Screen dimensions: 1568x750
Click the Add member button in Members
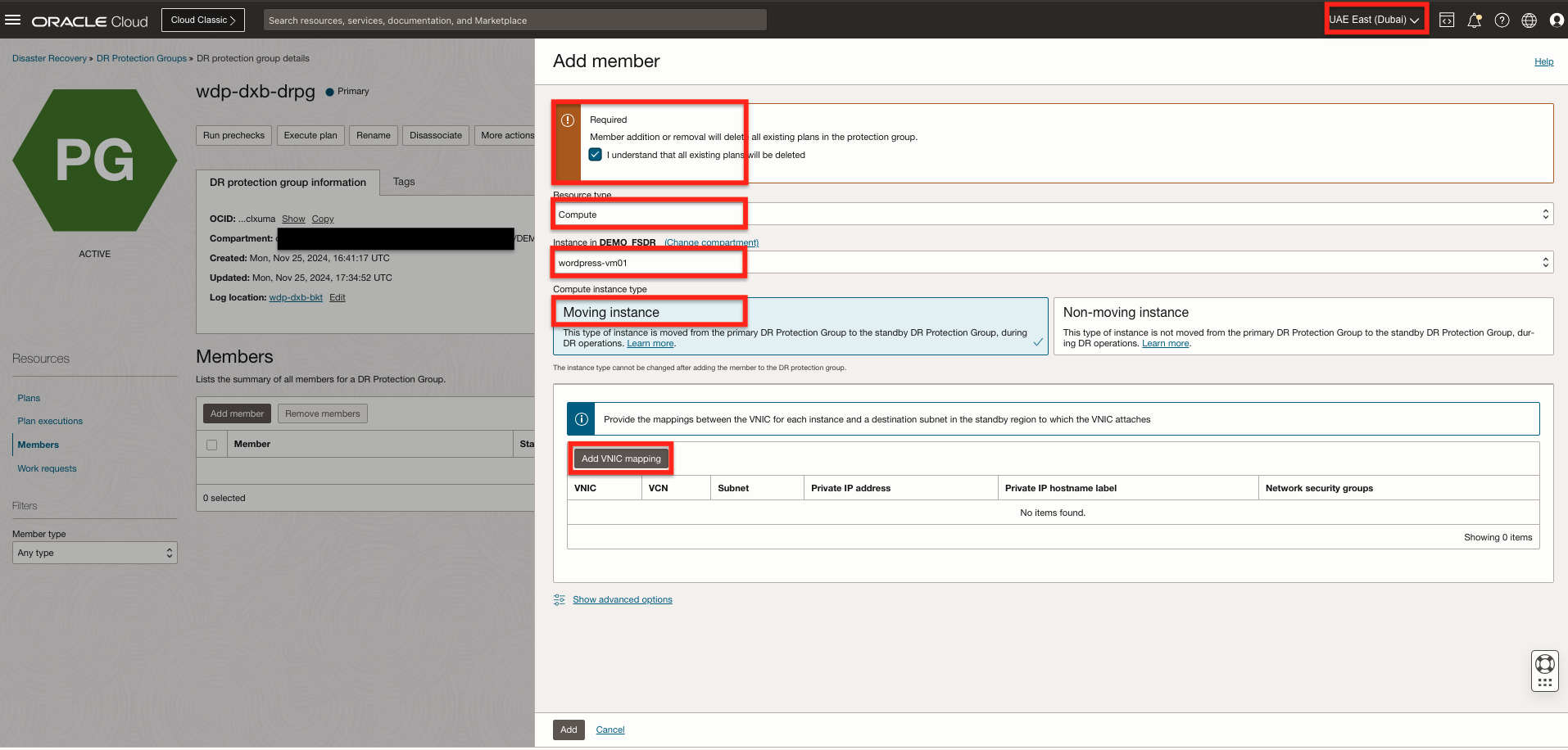237,413
